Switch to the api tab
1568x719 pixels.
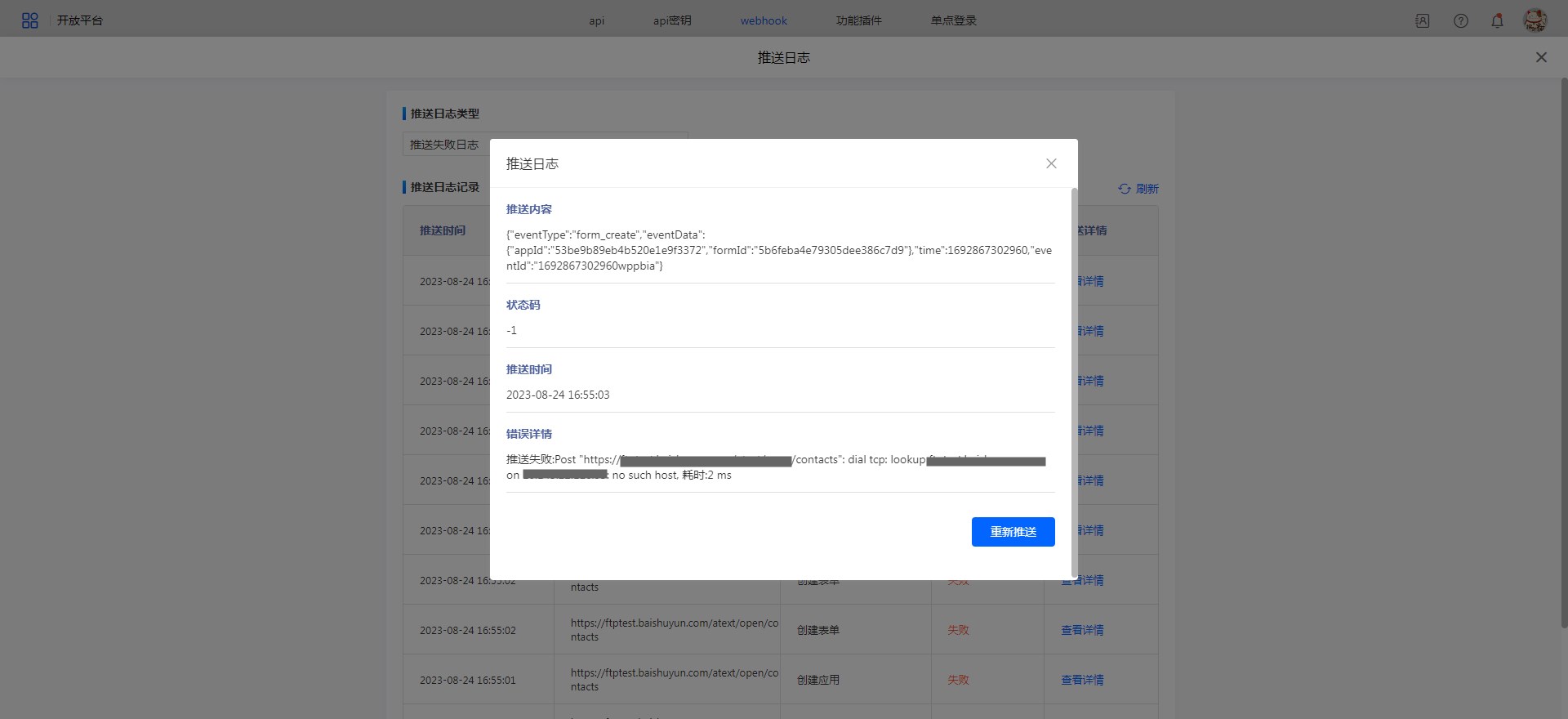(x=596, y=20)
